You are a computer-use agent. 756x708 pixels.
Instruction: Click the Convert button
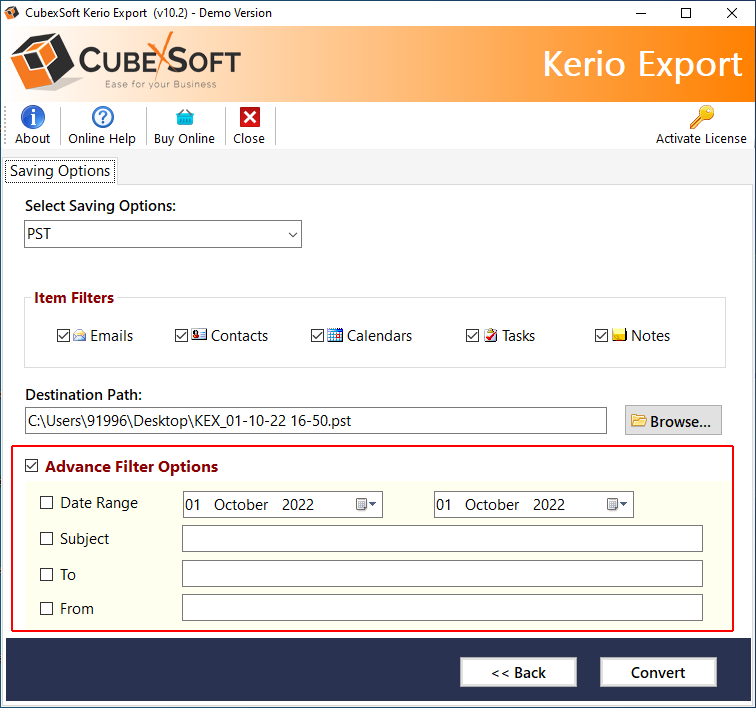click(x=658, y=672)
